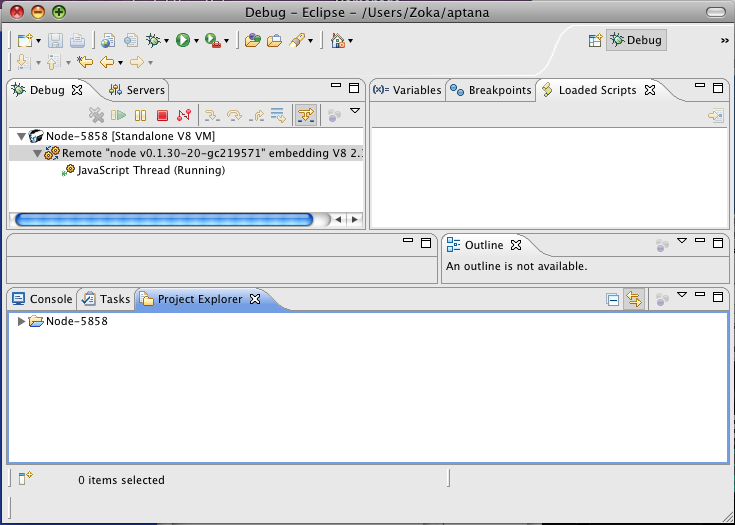Switch to the Console tab
The image size is (735, 525).
42,299
